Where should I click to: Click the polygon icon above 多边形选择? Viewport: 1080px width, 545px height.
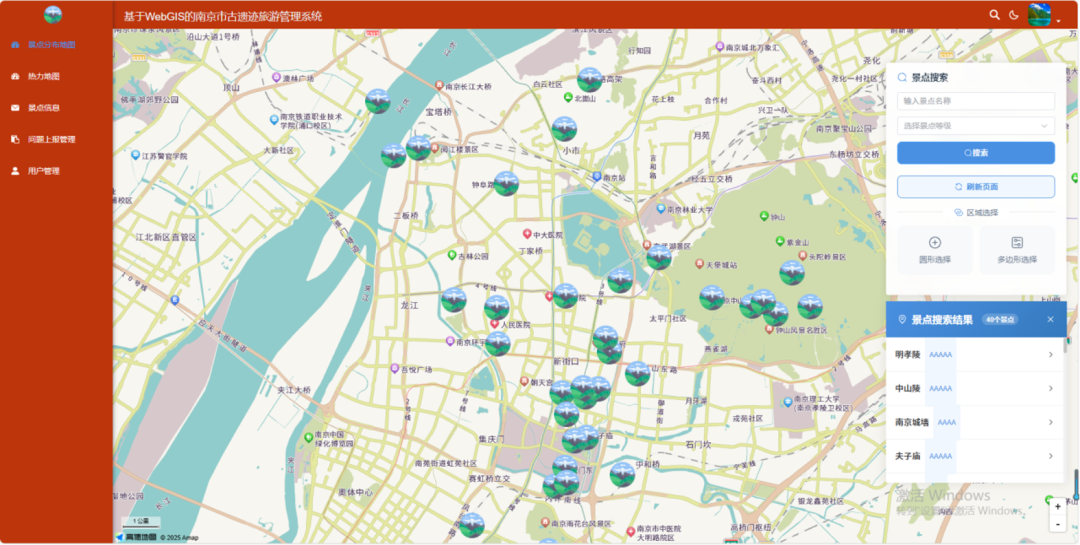coord(1017,243)
